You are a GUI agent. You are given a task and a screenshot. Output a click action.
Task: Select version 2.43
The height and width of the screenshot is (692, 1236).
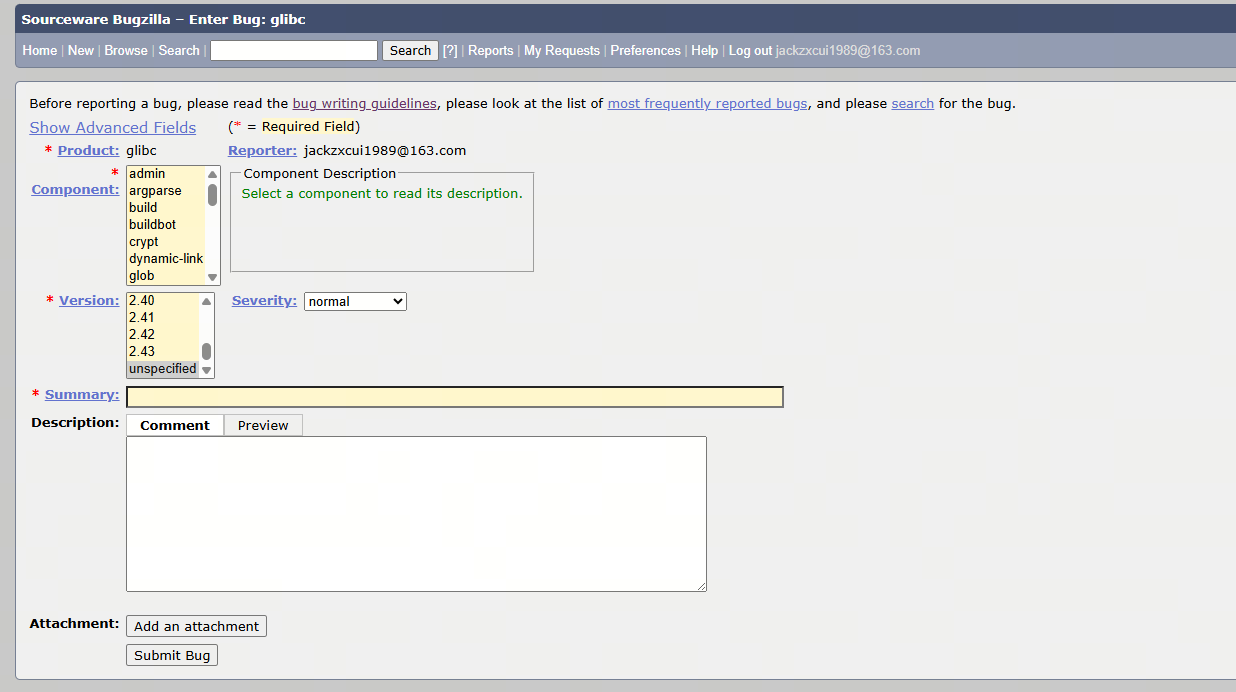[163, 352]
